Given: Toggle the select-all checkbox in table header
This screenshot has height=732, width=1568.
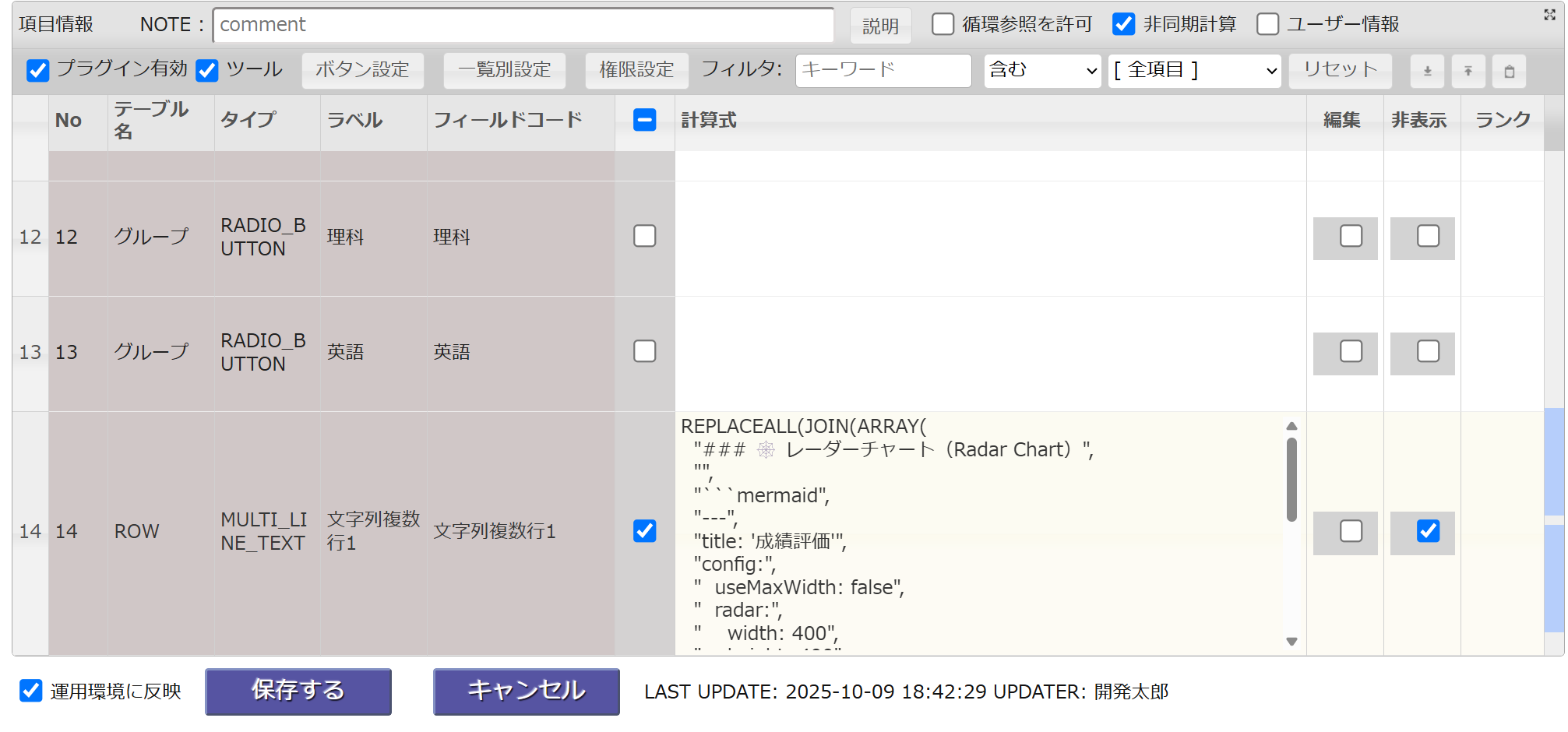Looking at the screenshot, I should coord(645,120).
